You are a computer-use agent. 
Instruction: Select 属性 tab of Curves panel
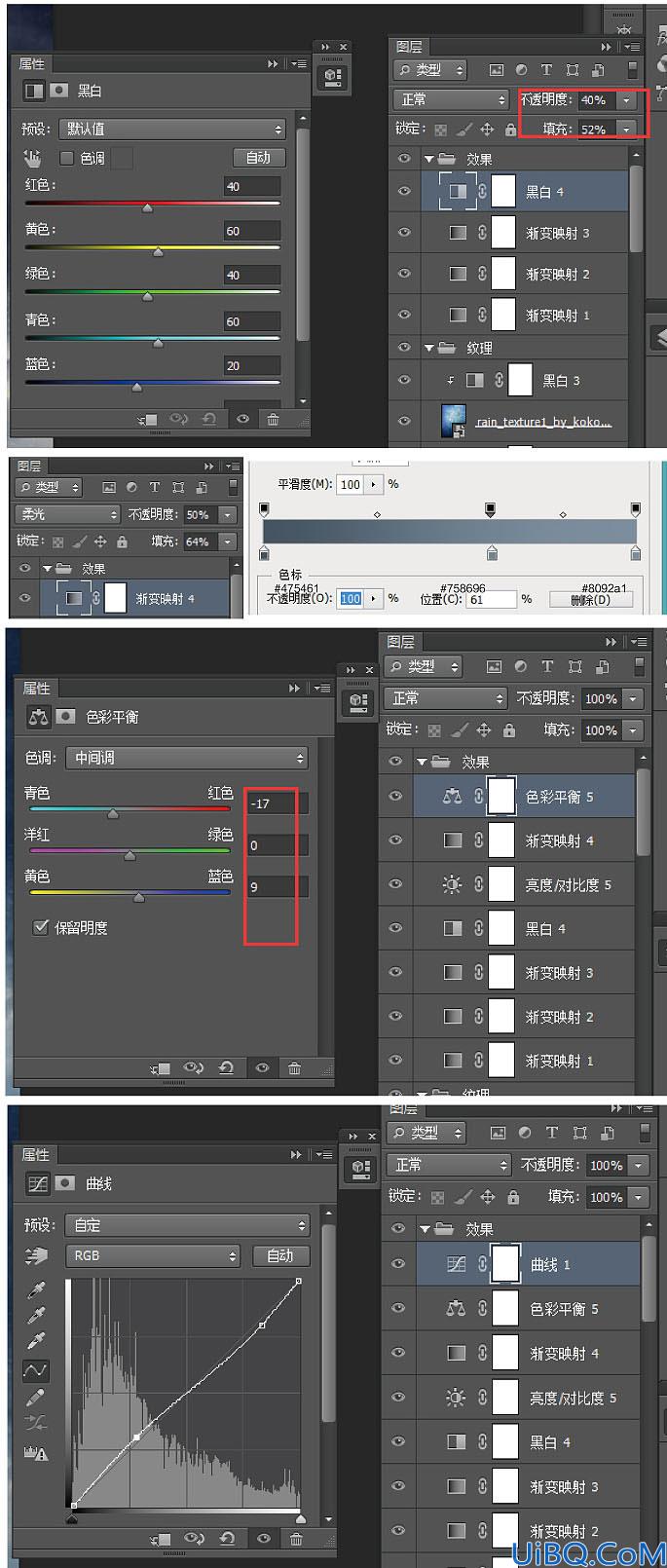coord(36,1154)
